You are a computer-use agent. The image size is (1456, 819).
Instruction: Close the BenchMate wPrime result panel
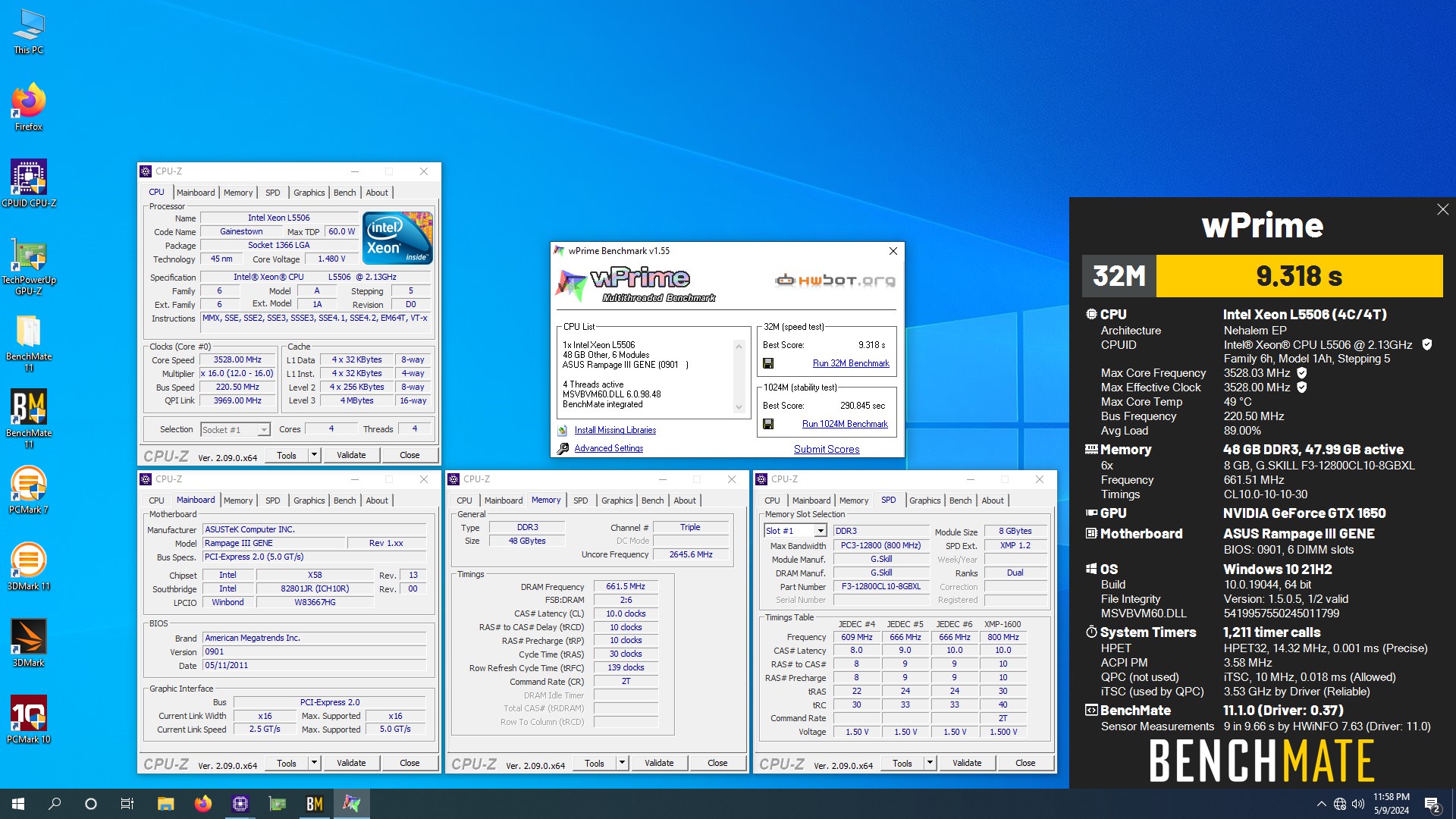1442,209
